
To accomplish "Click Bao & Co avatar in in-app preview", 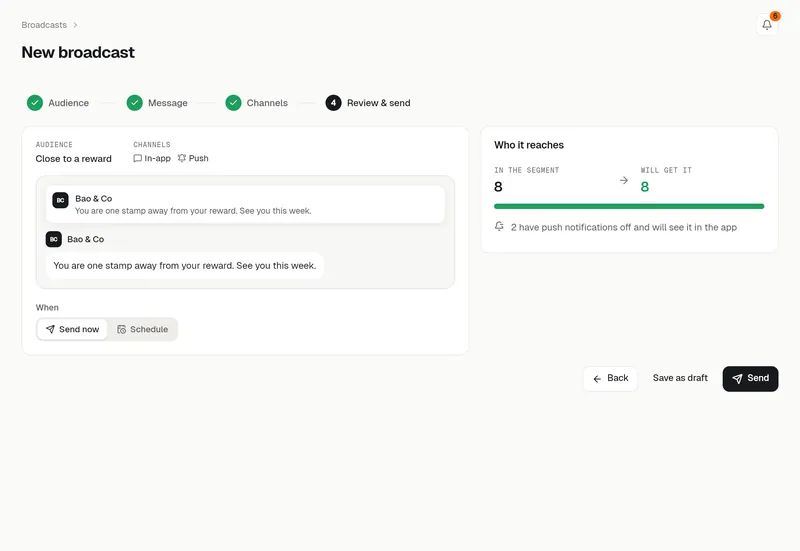I will [x=54, y=239].
